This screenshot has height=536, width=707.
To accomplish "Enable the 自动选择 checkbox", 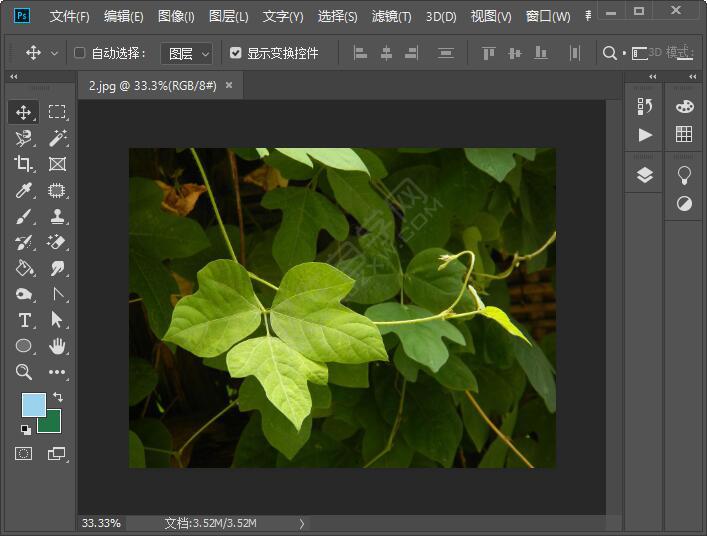I will [x=80, y=53].
